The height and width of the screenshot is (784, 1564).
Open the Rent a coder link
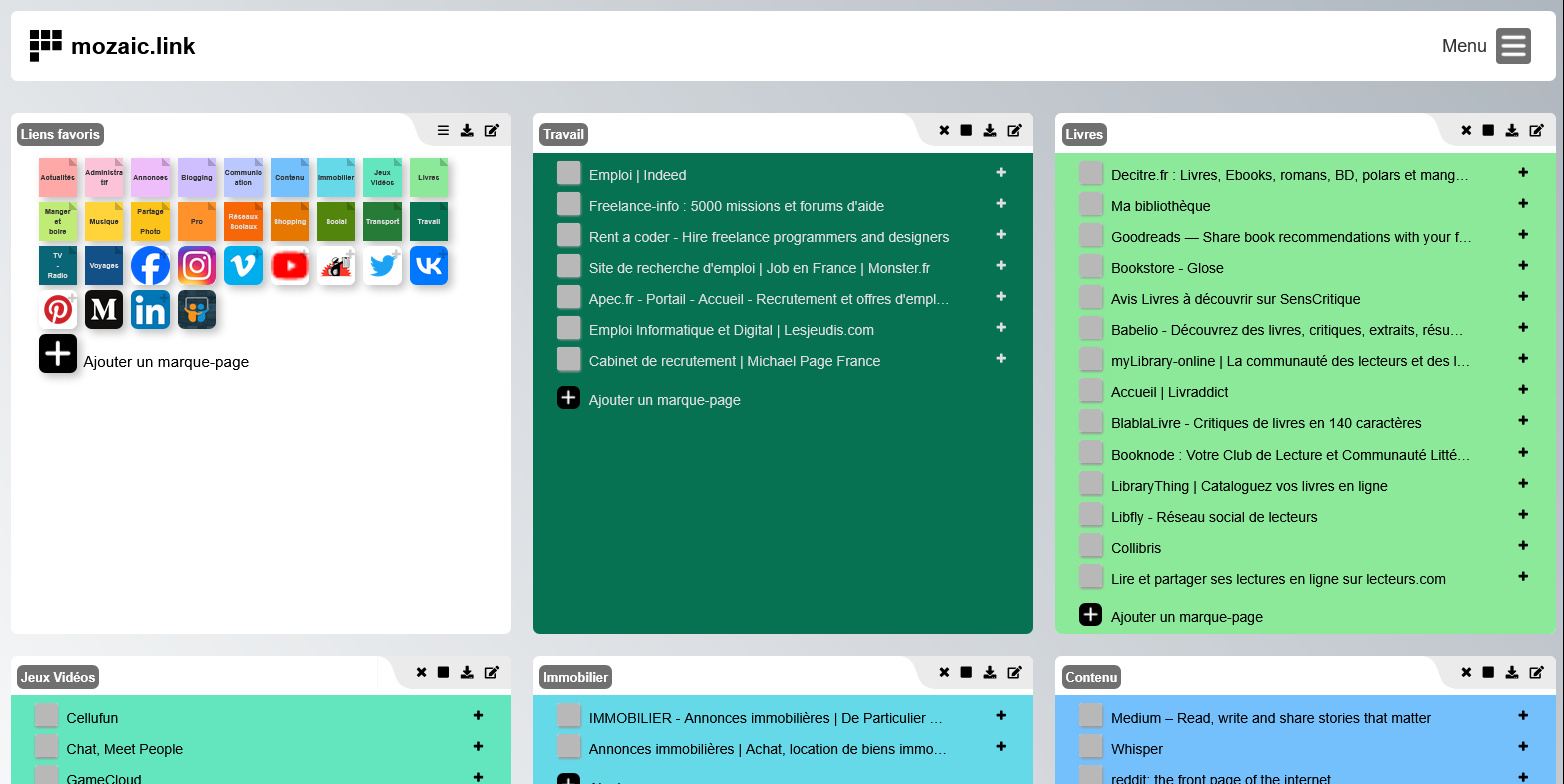[769, 237]
